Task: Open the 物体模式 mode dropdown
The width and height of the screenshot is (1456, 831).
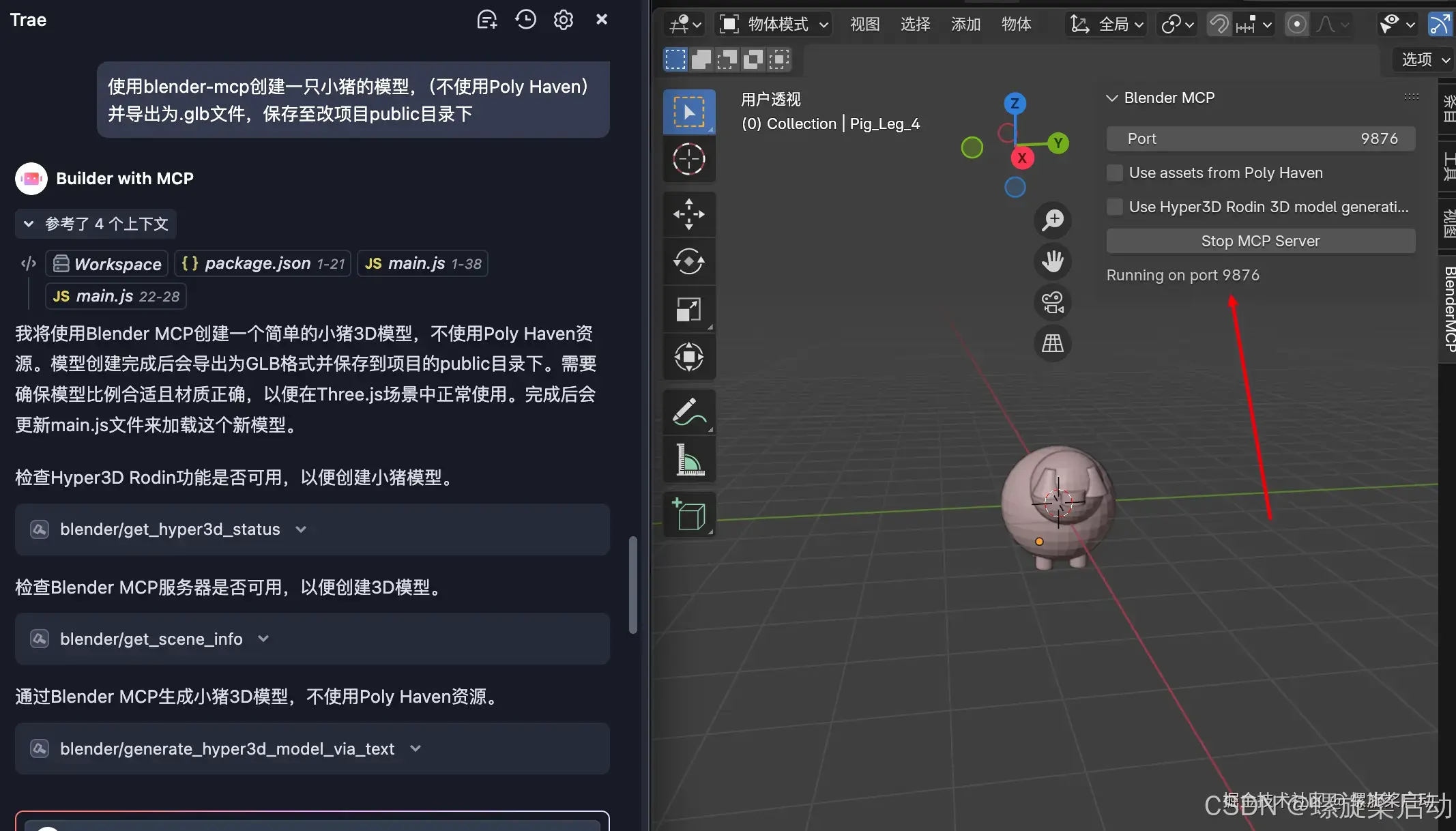Action: click(773, 24)
